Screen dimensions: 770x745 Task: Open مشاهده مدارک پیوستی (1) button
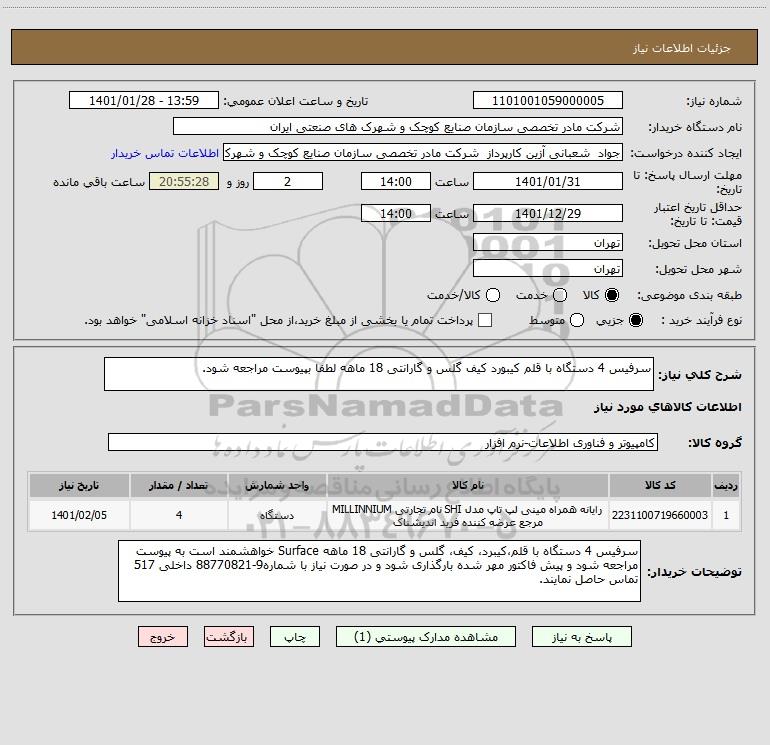point(426,637)
